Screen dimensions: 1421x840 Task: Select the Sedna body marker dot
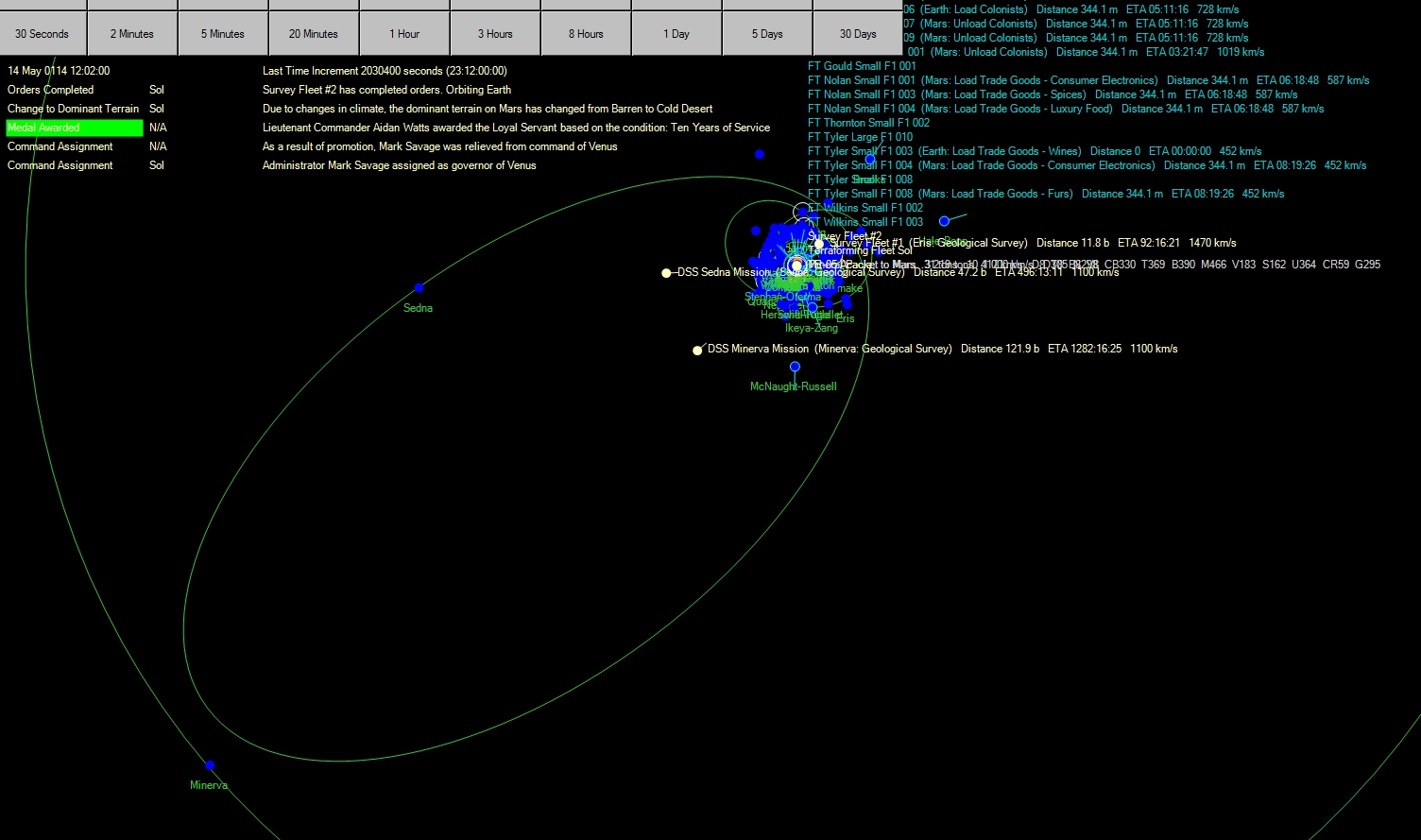(419, 287)
